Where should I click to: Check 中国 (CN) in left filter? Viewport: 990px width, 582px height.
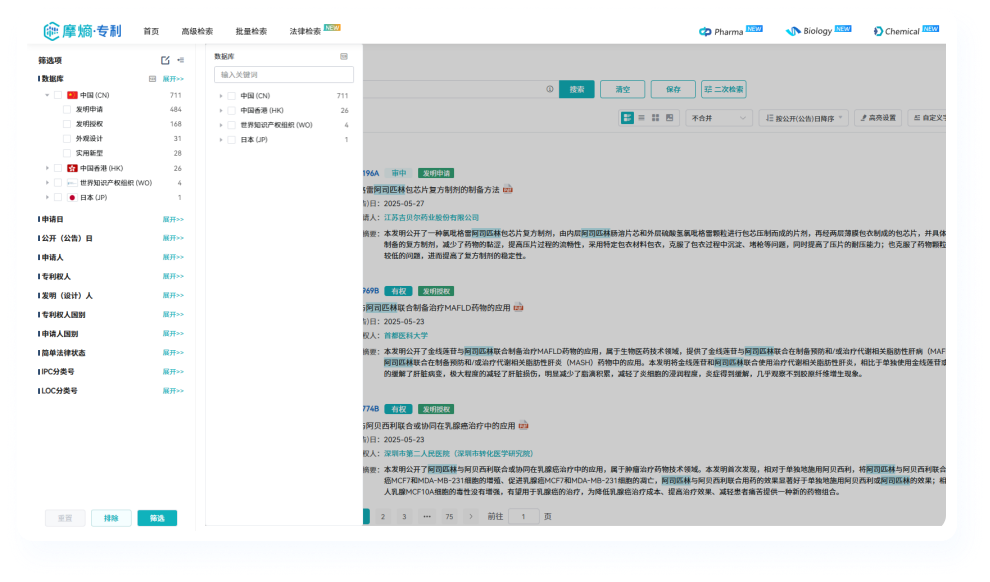pos(58,95)
